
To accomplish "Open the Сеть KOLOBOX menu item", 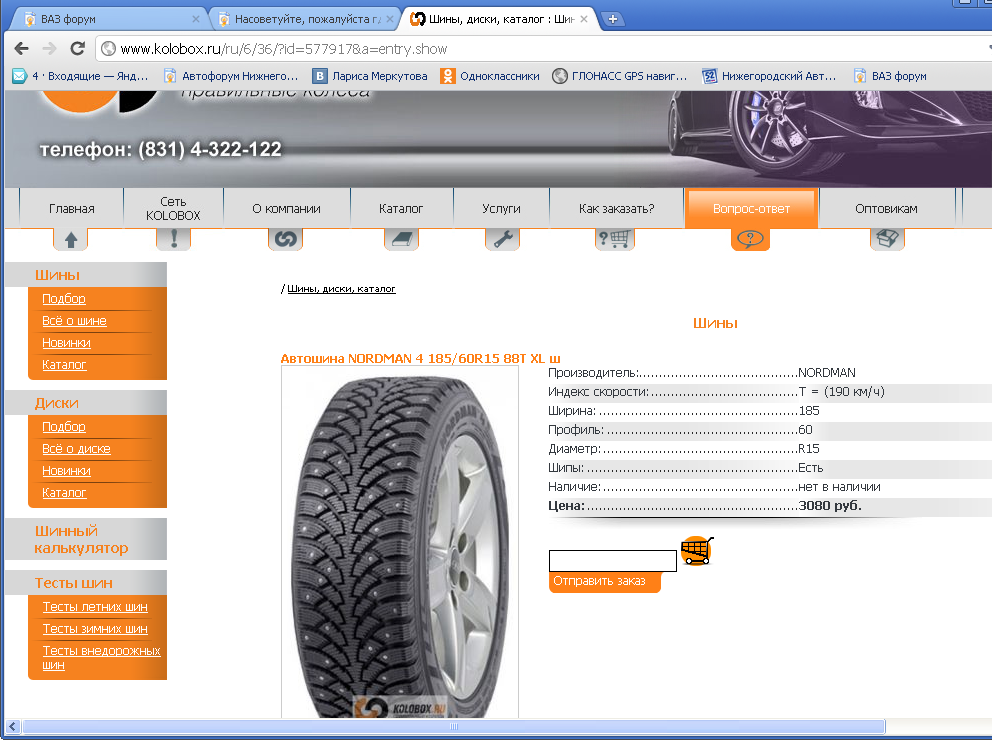I will pos(173,208).
